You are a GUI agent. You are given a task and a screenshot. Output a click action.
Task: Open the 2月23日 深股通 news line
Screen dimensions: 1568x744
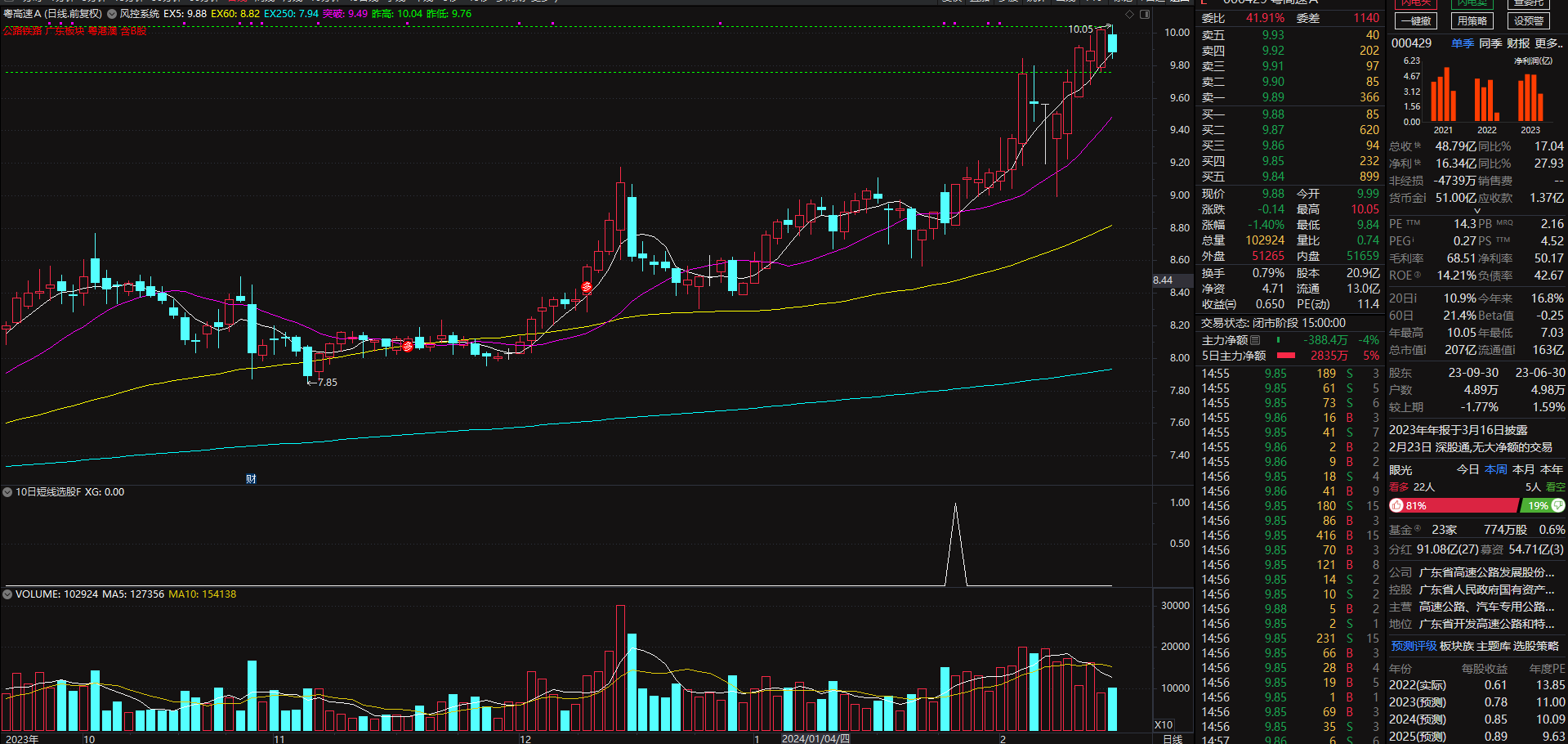[1471, 447]
